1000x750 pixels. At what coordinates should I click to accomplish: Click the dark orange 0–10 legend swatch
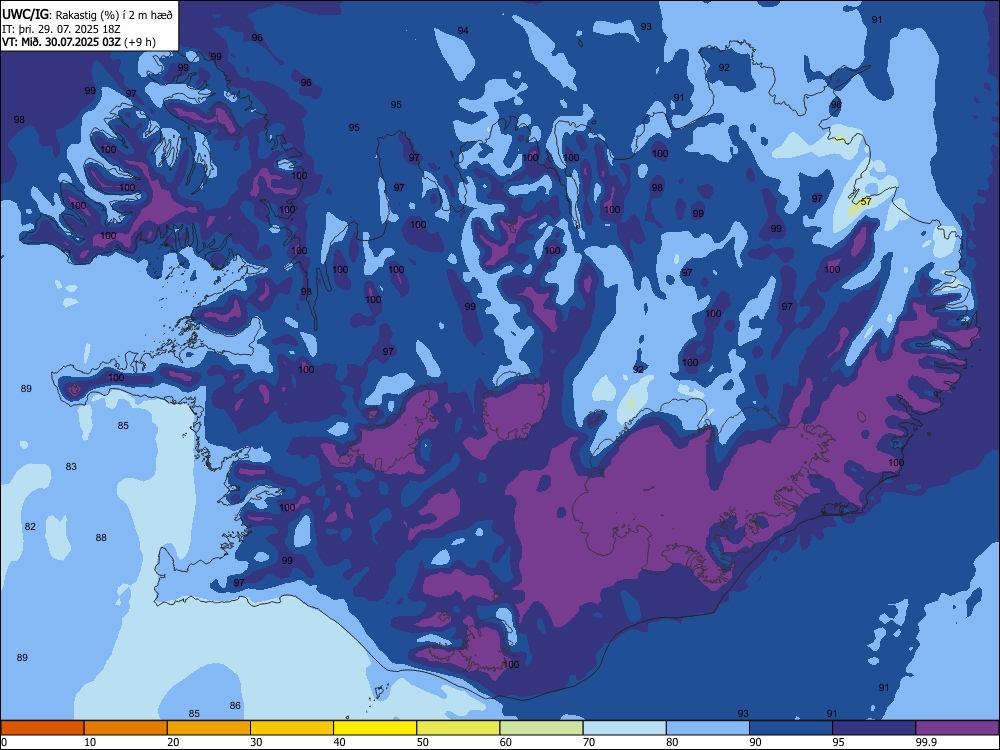pyautogui.click(x=42, y=728)
